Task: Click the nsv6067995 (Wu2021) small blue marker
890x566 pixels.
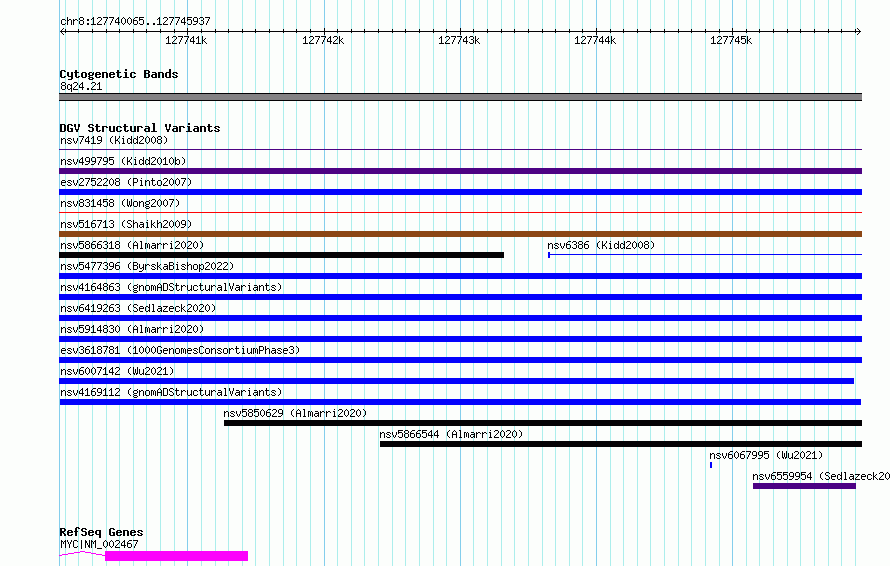Action: pos(711,464)
